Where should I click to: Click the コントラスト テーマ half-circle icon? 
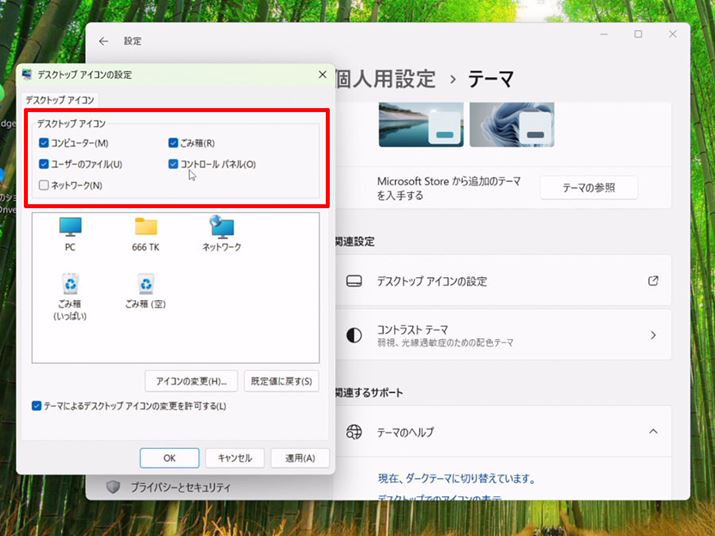click(x=354, y=336)
